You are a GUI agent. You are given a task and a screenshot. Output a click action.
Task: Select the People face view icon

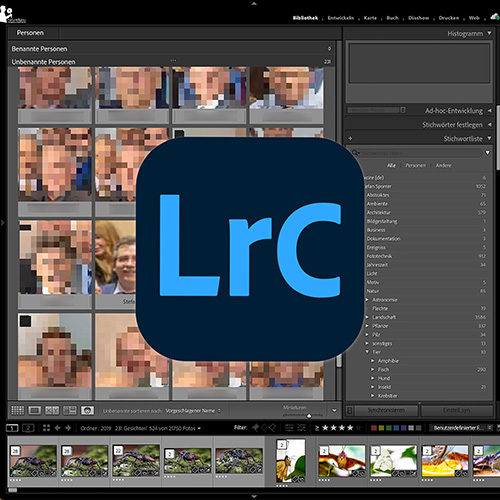87,410
